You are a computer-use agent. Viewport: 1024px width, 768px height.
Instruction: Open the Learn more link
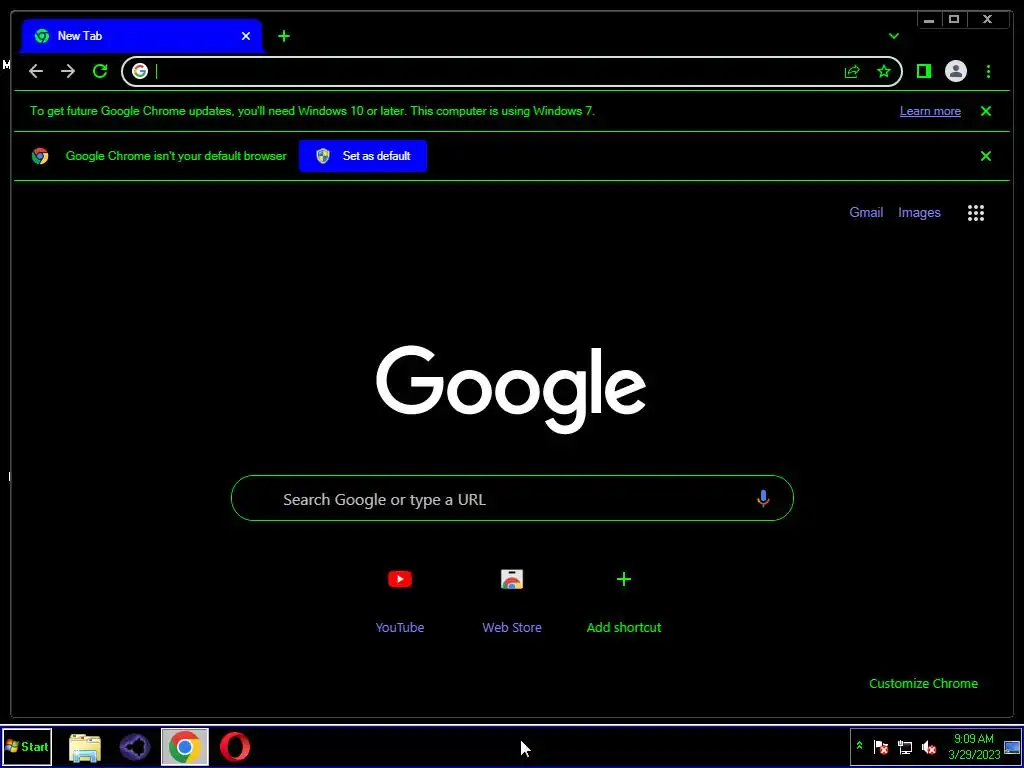click(x=930, y=111)
